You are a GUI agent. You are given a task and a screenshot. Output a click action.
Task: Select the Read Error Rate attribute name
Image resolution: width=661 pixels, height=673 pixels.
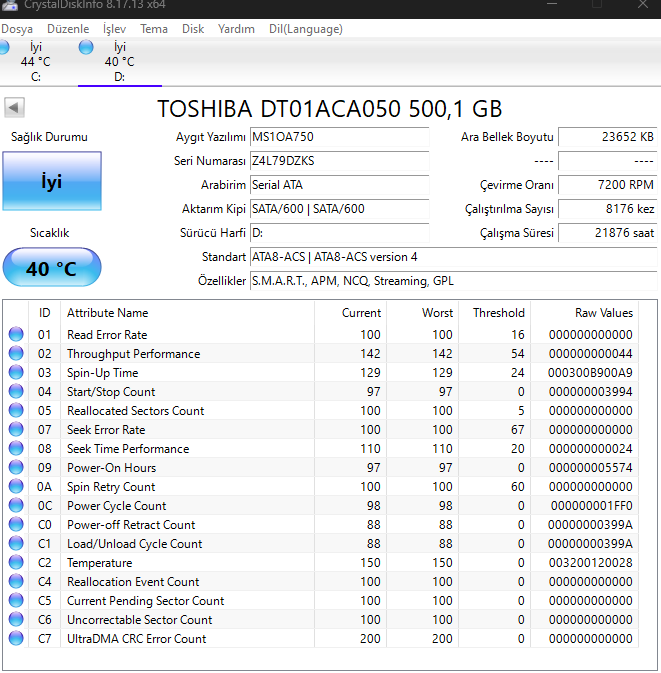click(x=107, y=335)
